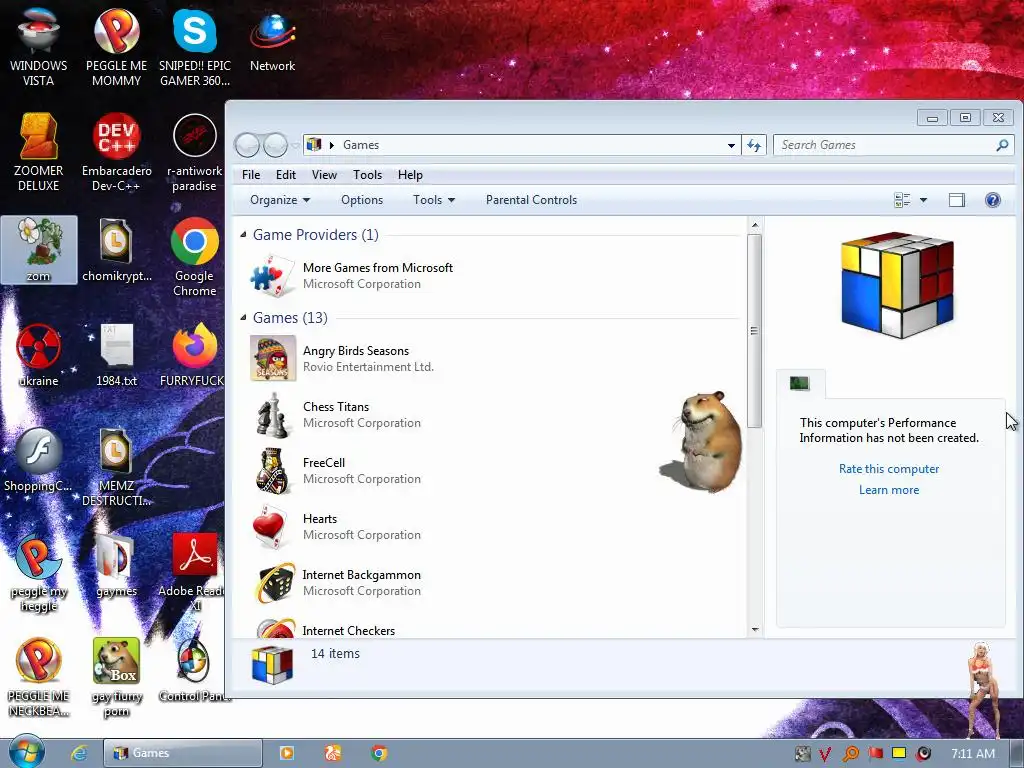Select the Chess Titans icon

[x=273, y=415]
